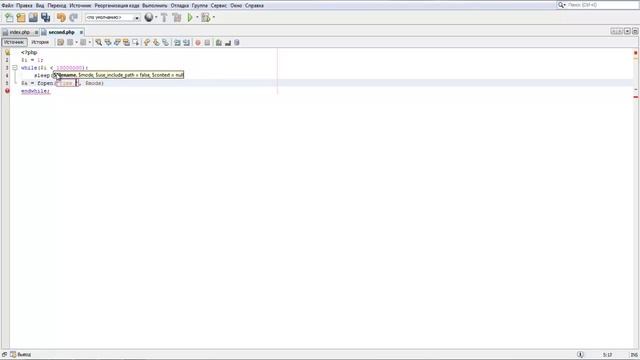
Task: Click the Previous Bookmark icon
Action: (147, 42)
